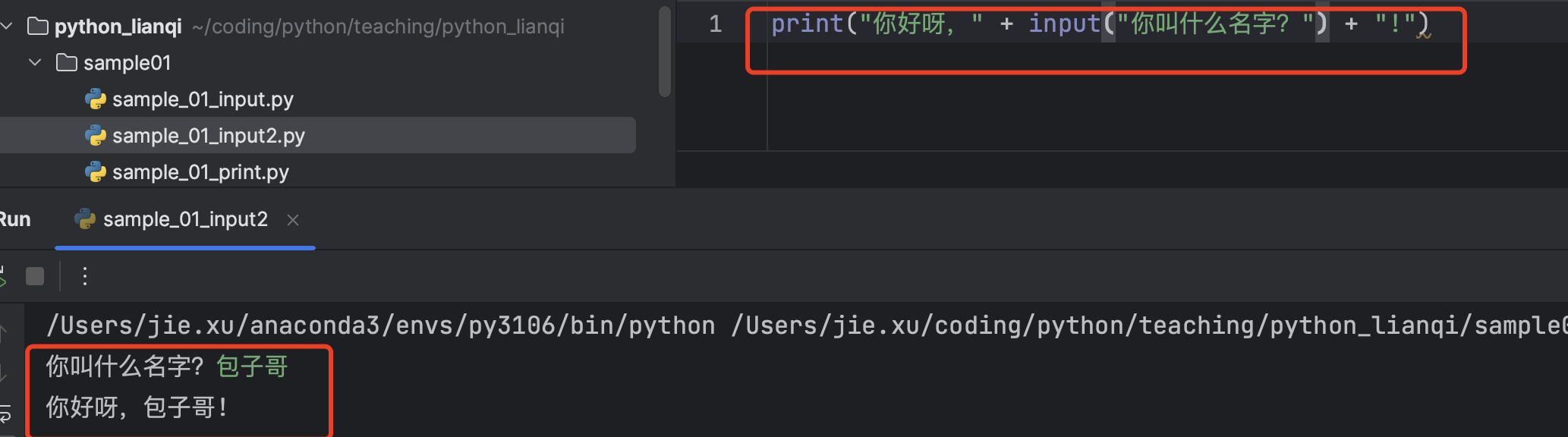Click the project tree vertical scrollbar
Viewport: 1568px width, 437px height.
(665, 53)
